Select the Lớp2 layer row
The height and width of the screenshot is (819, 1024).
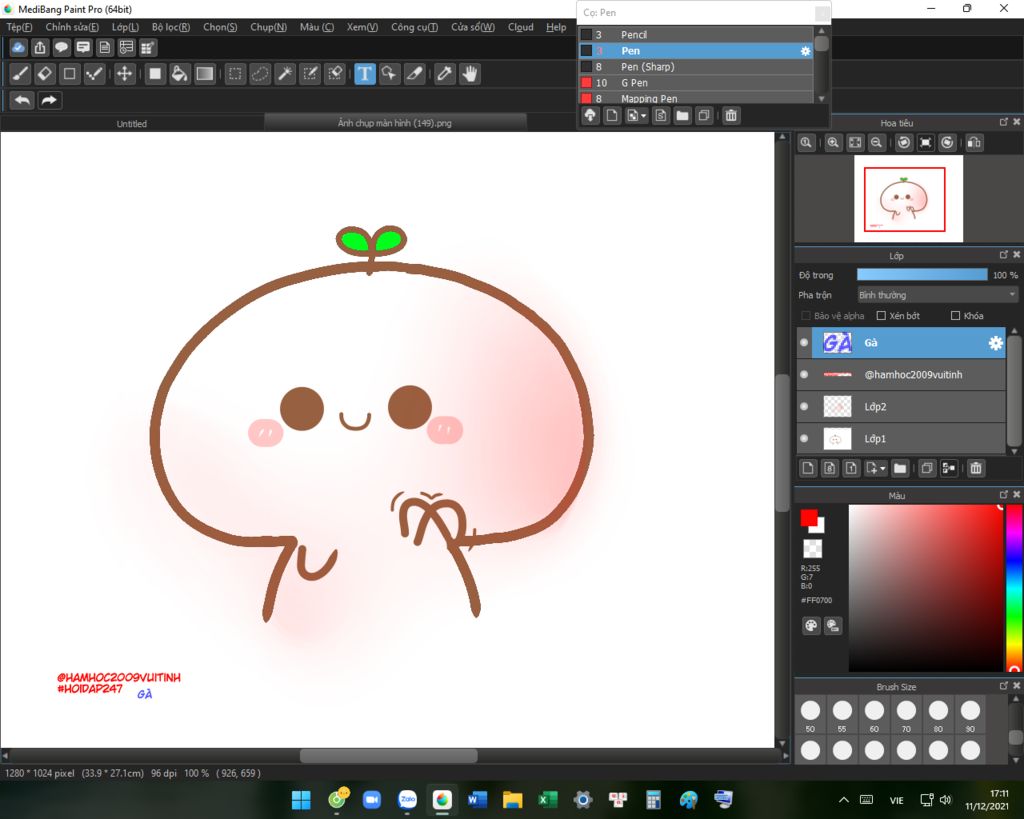(901, 407)
